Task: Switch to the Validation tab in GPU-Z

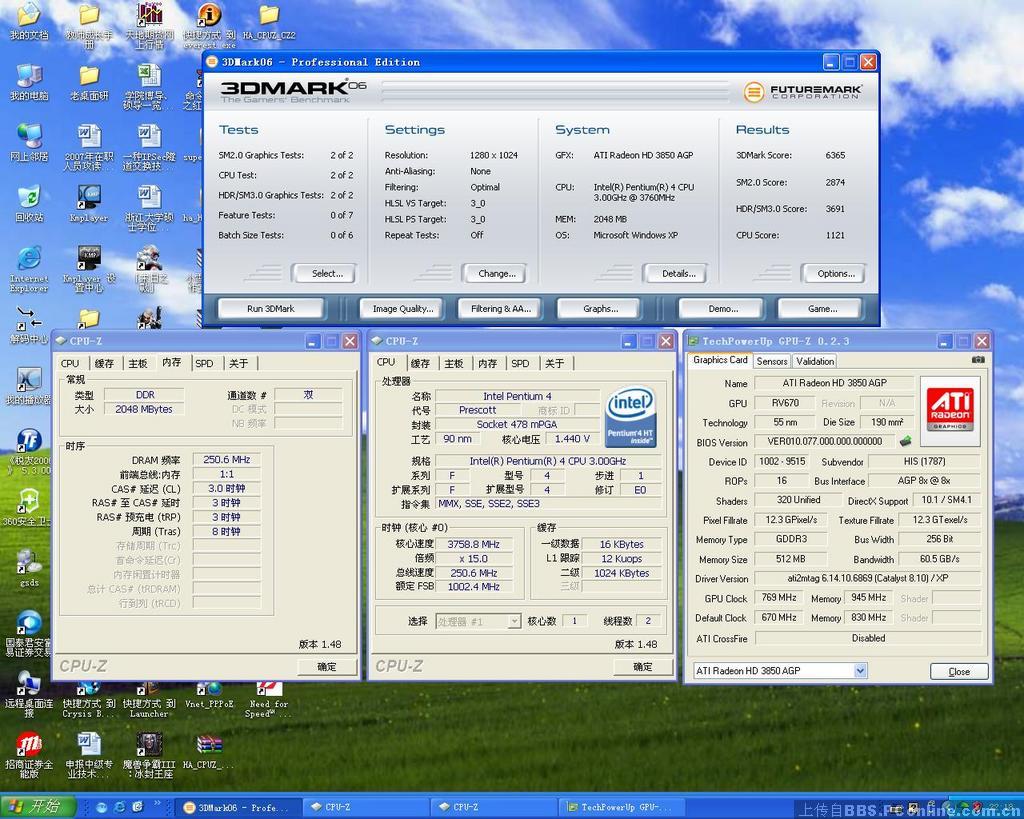Action: [x=815, y=361]
